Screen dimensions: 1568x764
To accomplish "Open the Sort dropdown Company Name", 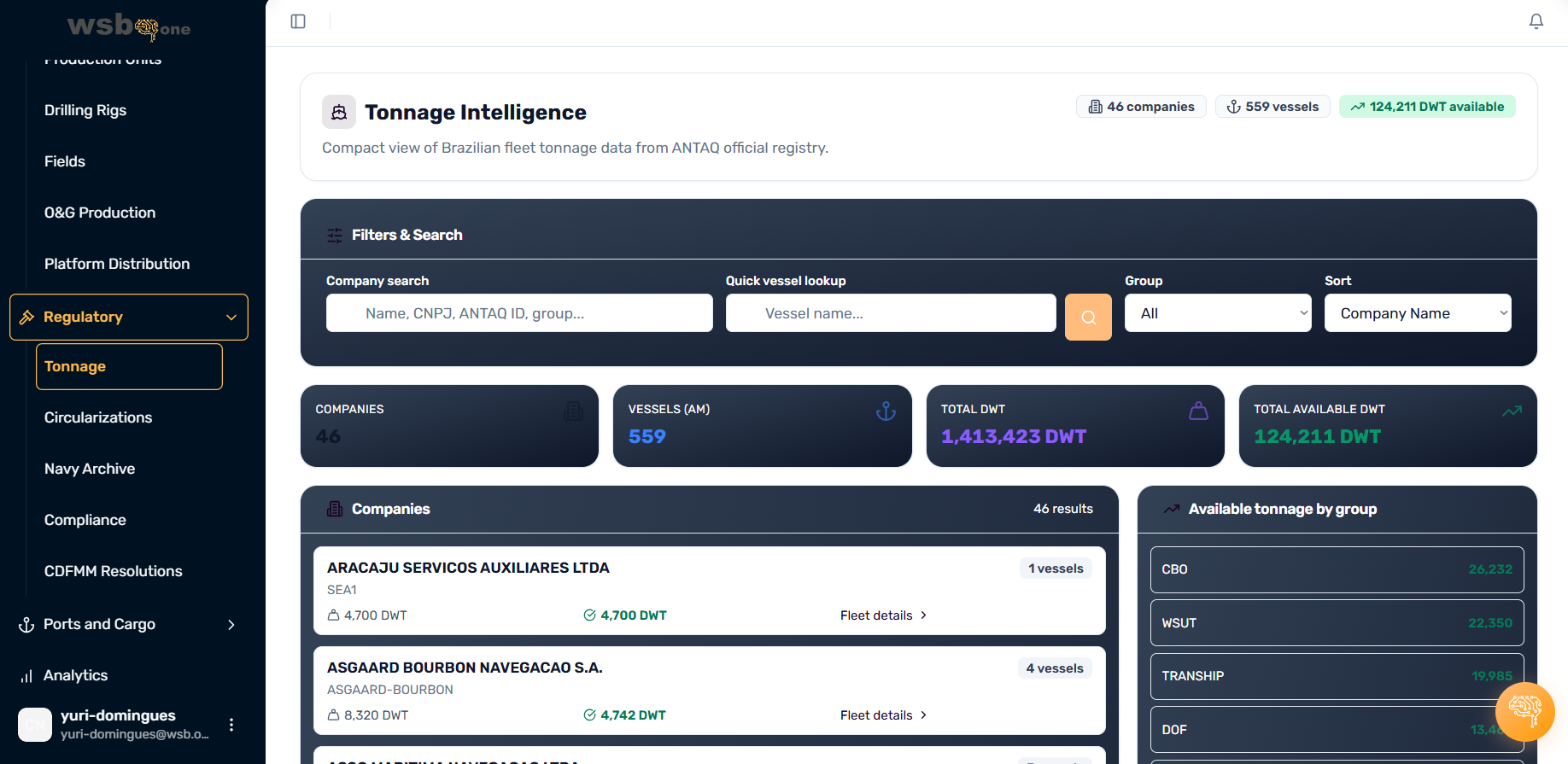I will tap(1417, 313).
